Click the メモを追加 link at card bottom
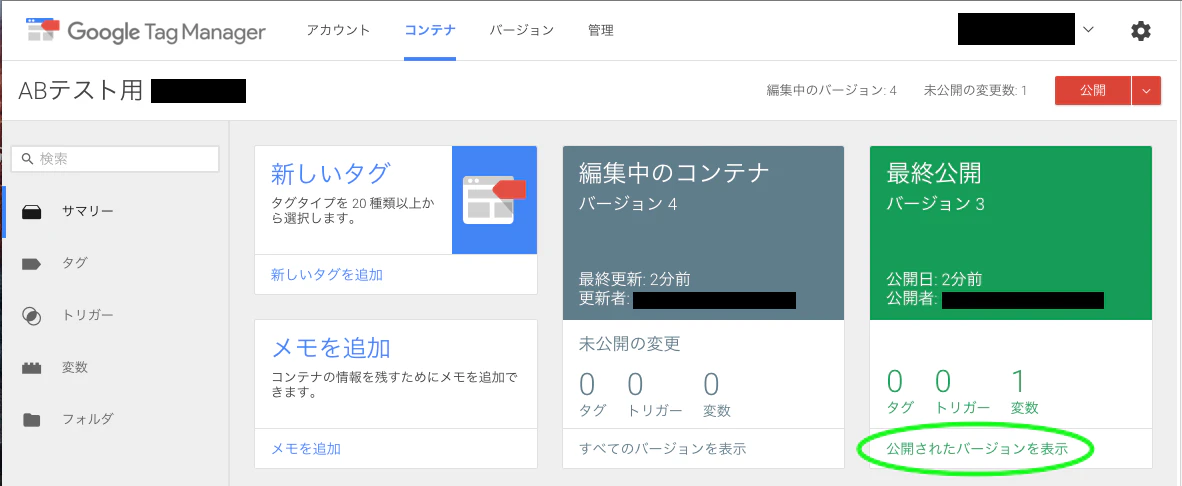1182x486 pixels. (306, 449)
